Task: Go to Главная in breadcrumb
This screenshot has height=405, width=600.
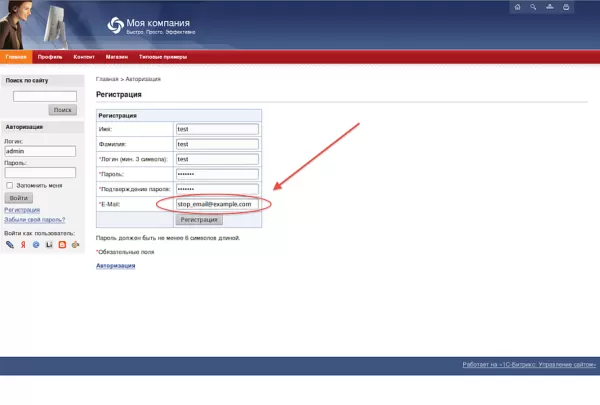Action: pyautogui.click(x=107, y=79)
